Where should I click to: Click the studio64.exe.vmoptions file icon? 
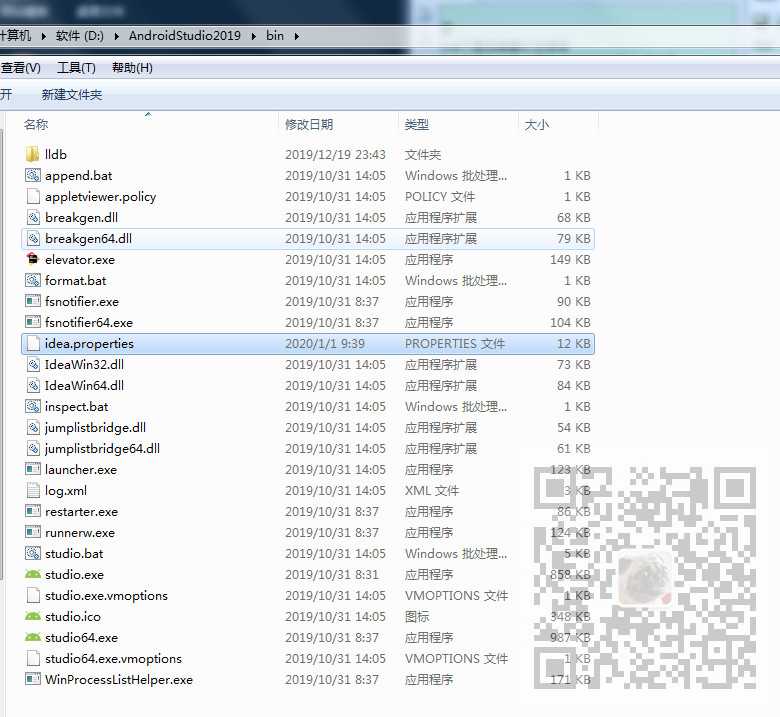[33, 658]
